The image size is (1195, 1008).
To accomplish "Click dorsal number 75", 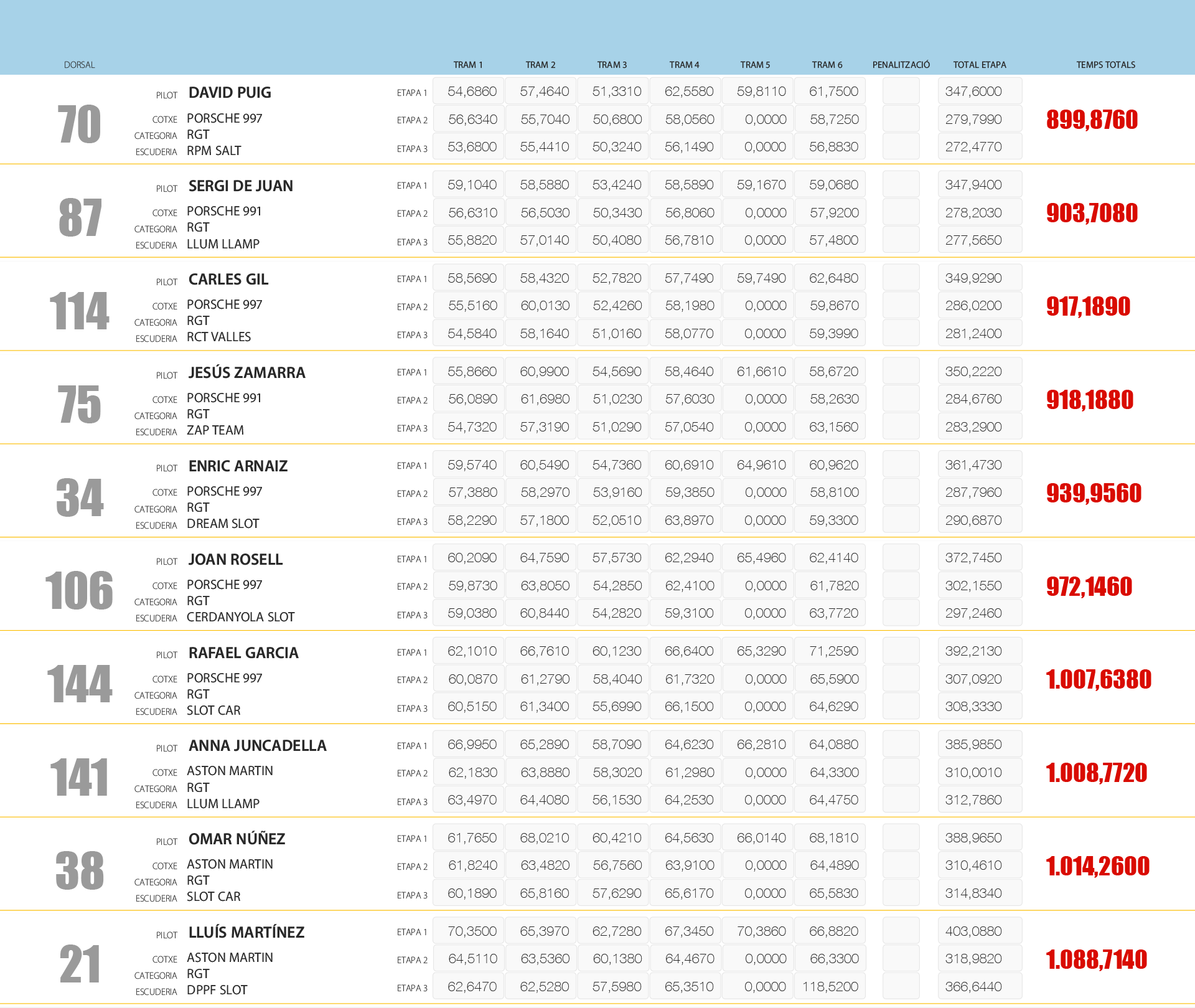I will point(79,405).
